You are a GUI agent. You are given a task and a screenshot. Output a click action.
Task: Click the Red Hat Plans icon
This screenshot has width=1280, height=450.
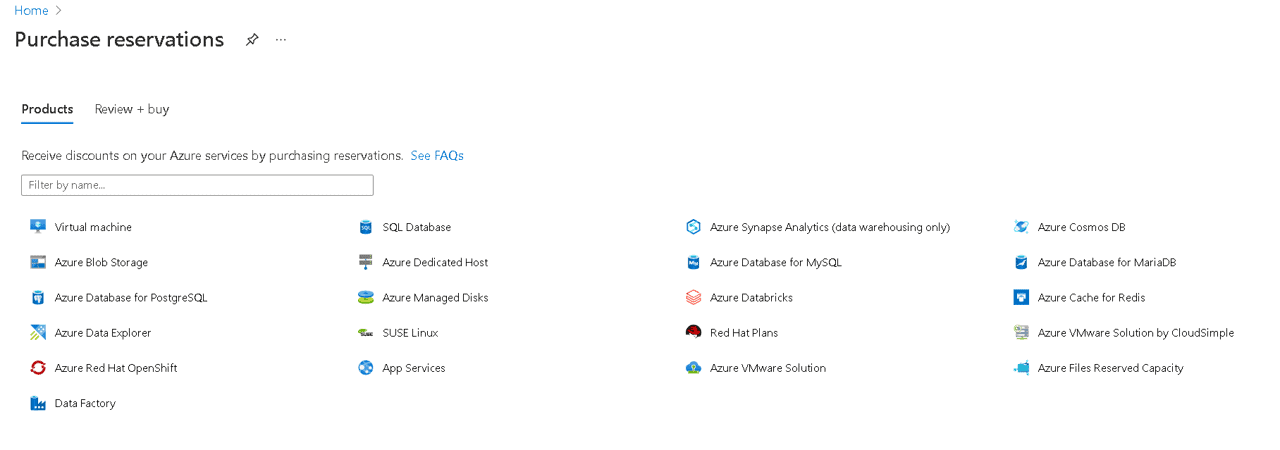(x=694, y=332)
